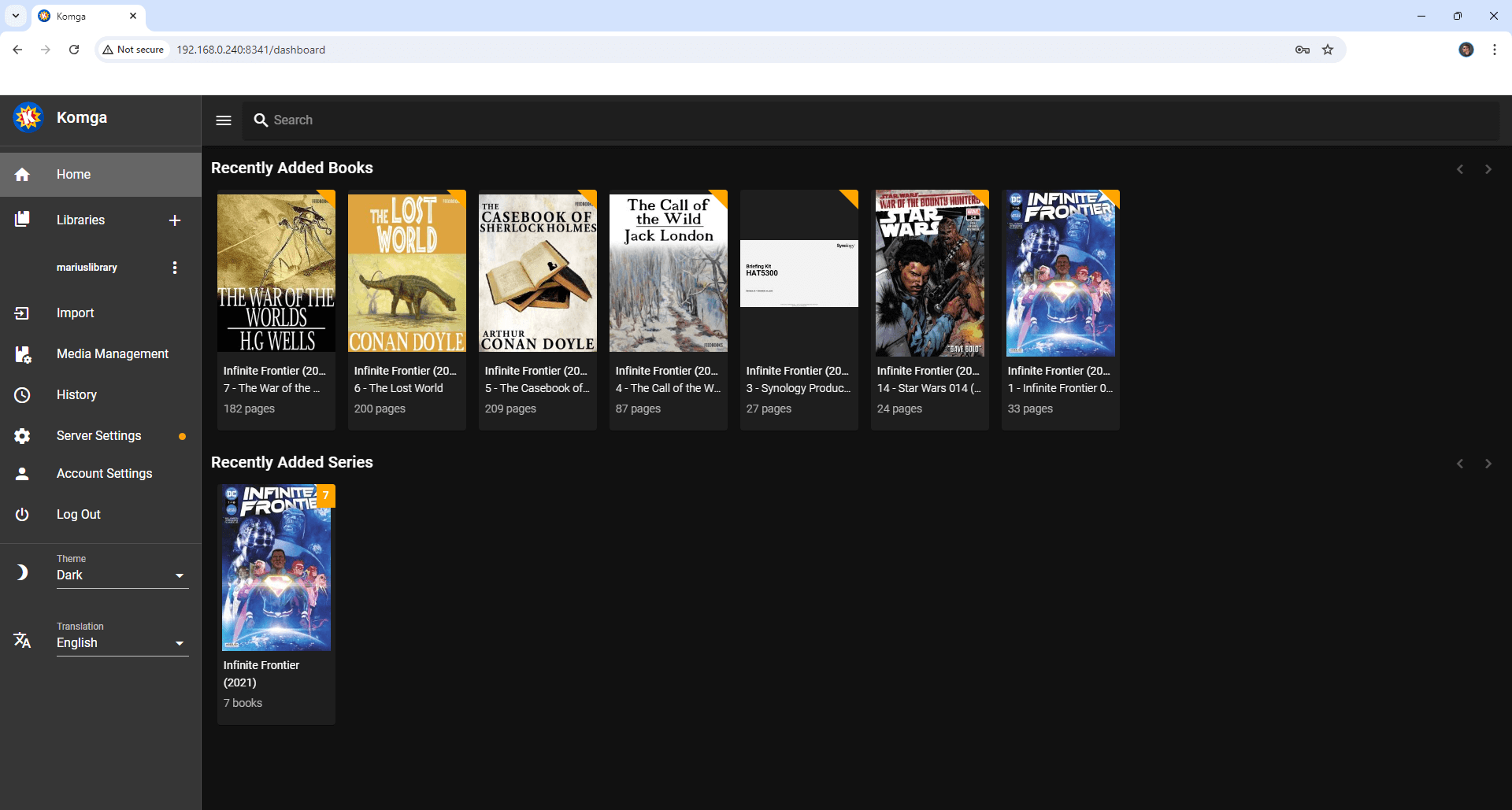Click the Home house icon
The image size is (1512, 810).
pos(22,175)
